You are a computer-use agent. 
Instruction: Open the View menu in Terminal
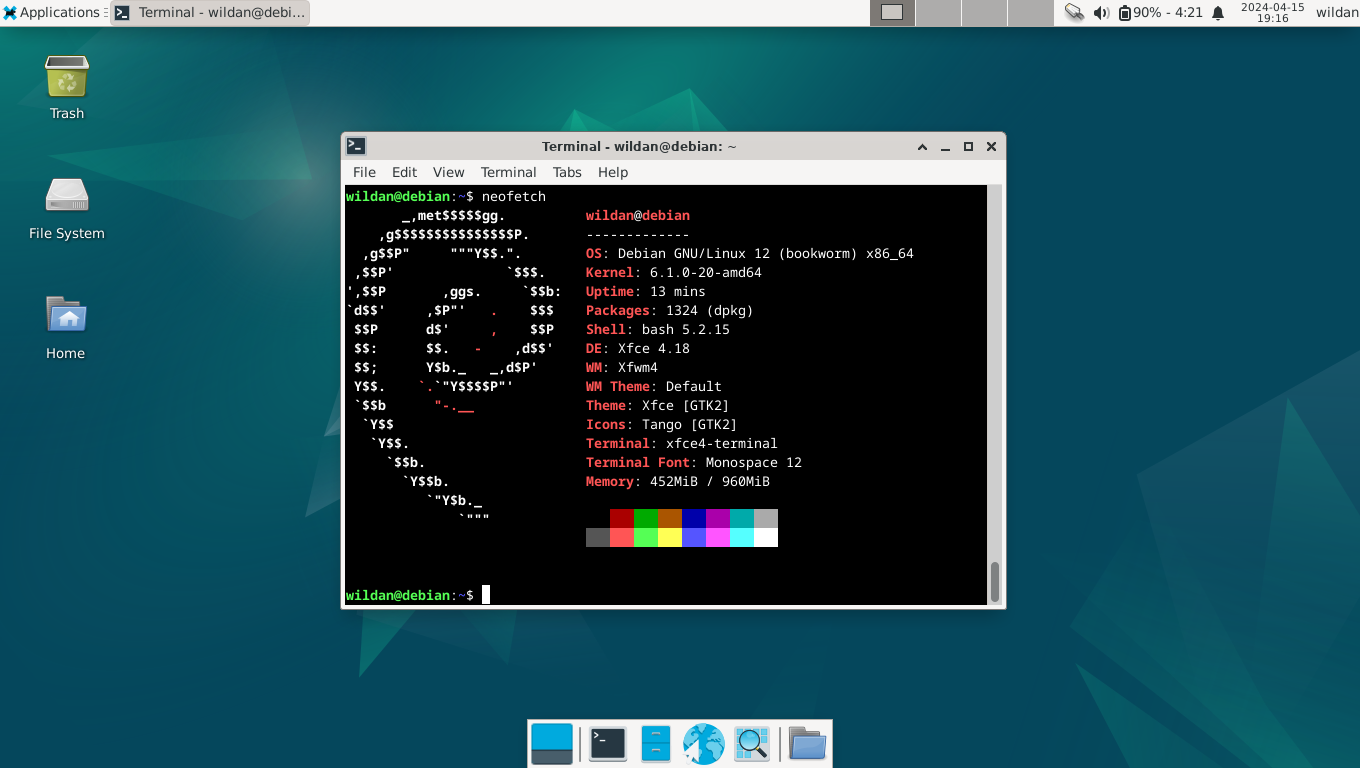(x=448, y=172)
